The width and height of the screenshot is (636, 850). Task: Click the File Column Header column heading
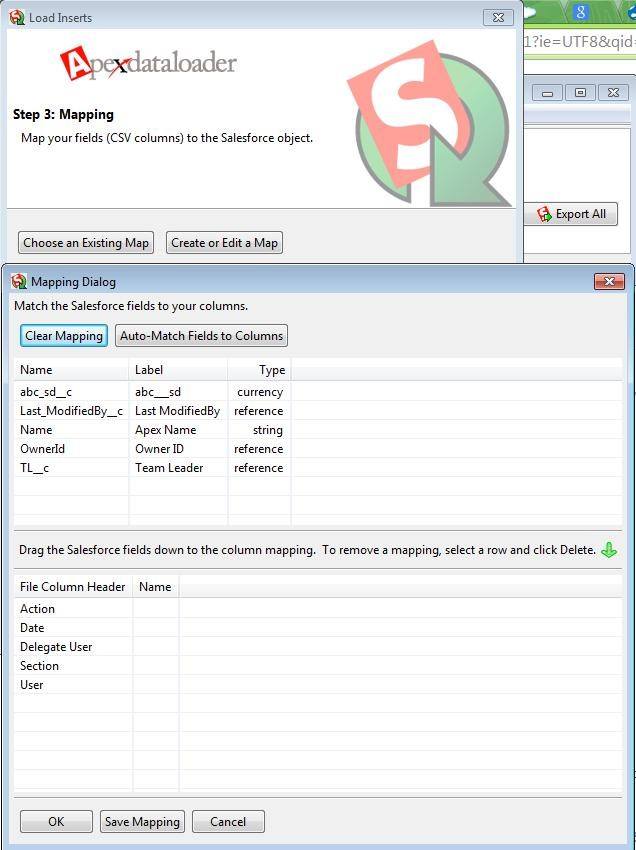pos(73,587)
